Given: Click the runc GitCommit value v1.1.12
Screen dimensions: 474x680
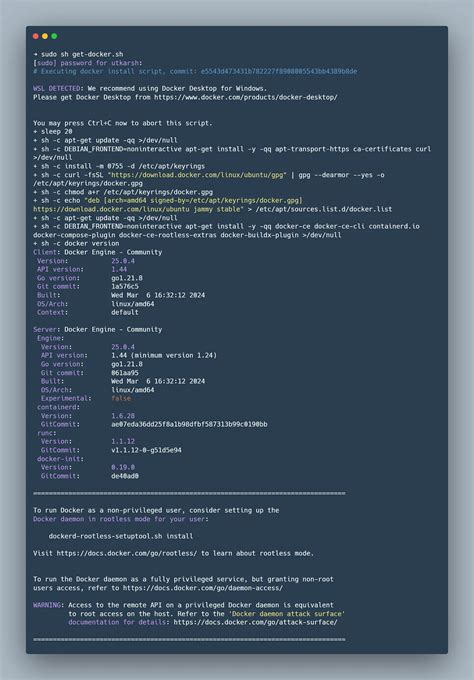Looking at the screenshot, I should 146,450.
